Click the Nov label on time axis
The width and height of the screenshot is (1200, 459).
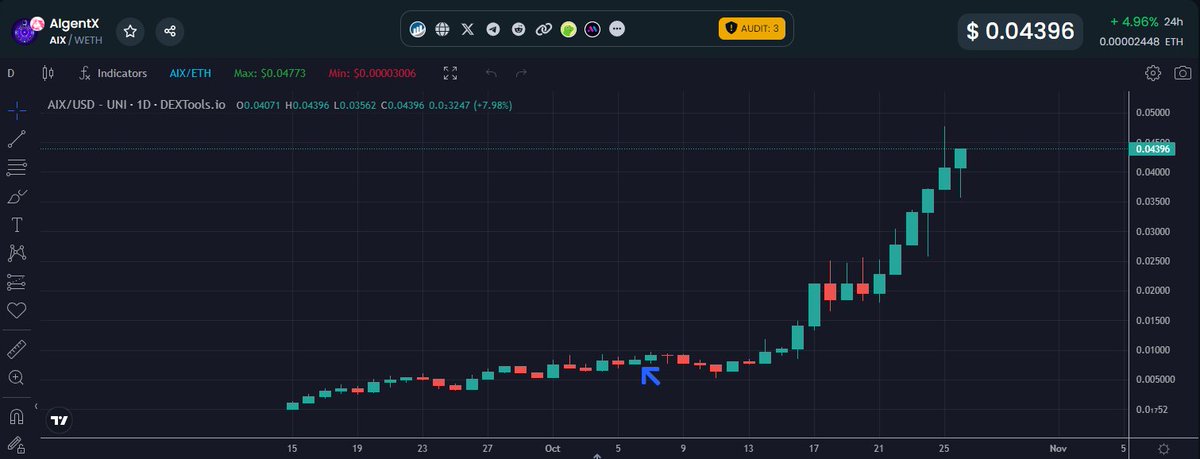[x=1058, y=448]
